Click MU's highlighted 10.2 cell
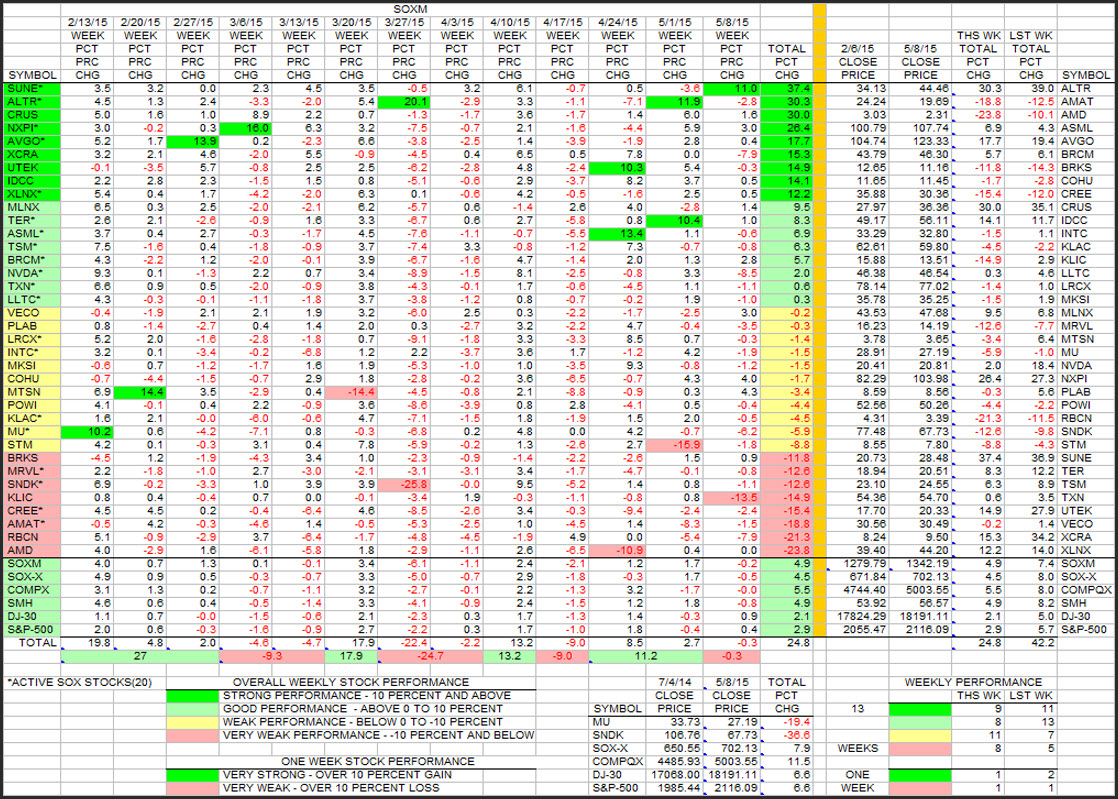 [x=87, y=431]
